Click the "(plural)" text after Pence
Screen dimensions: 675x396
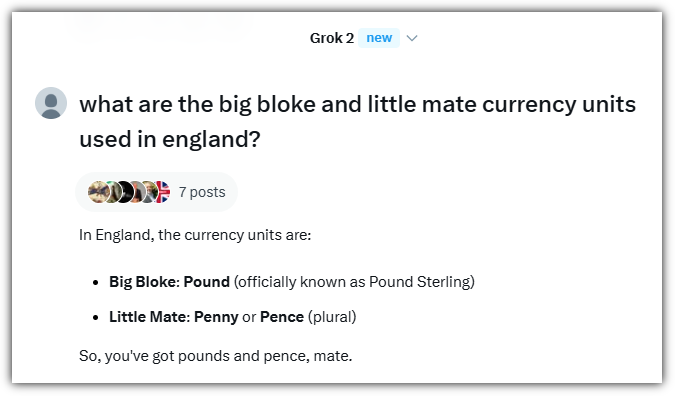point(332,317)
